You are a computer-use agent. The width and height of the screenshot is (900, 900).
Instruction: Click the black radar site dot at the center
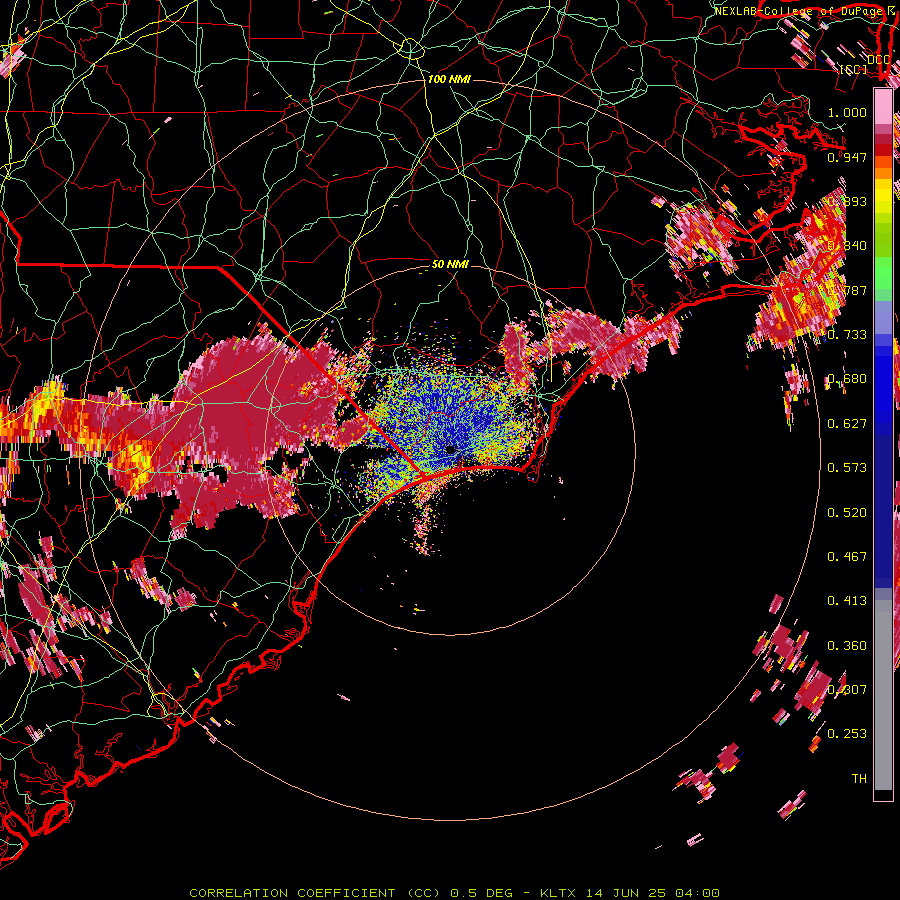pos(450,449)
